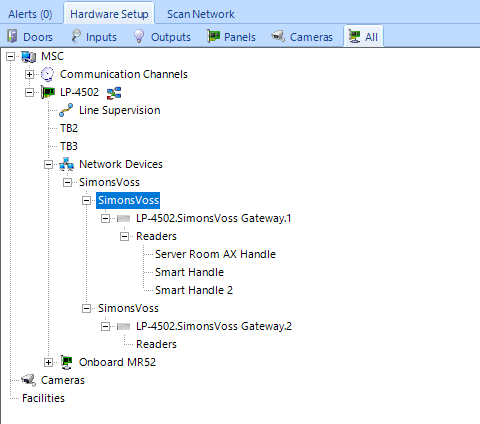Image resolution: width=480 pixels, height=424 pixels.
Task: Select the Smart Handle 2 reader
Action: (194, 290)
